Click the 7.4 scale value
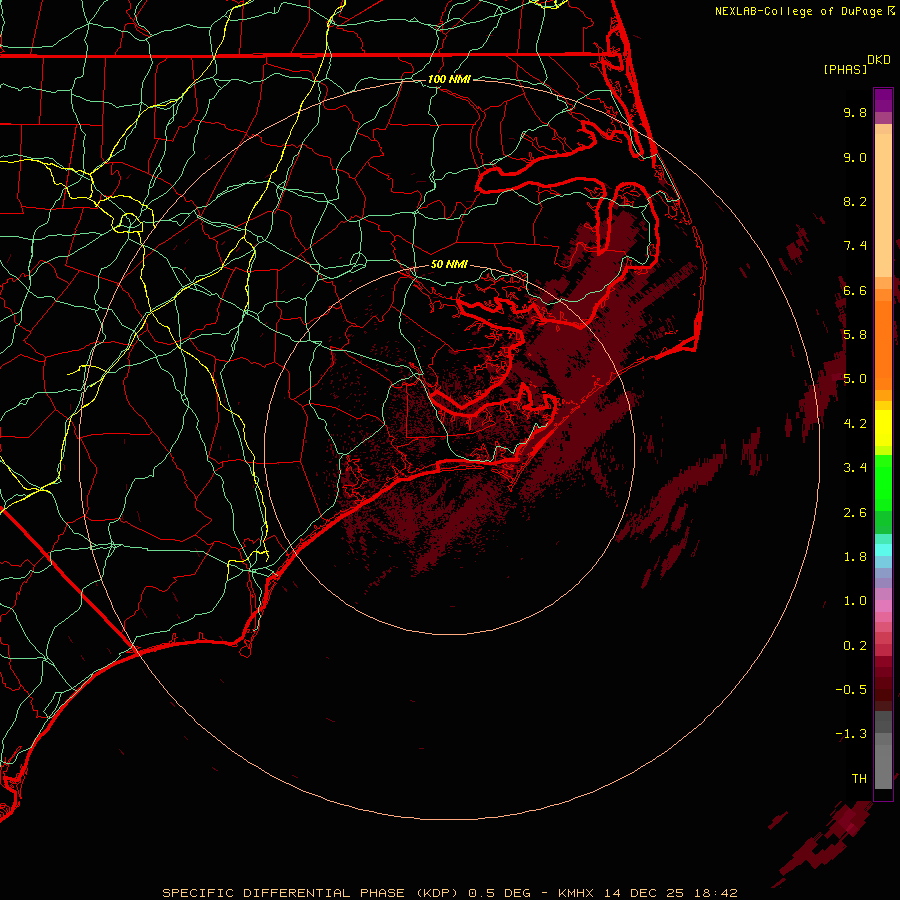Image resolution: width=900 pixels, height=900 pixels. (855, 246)
